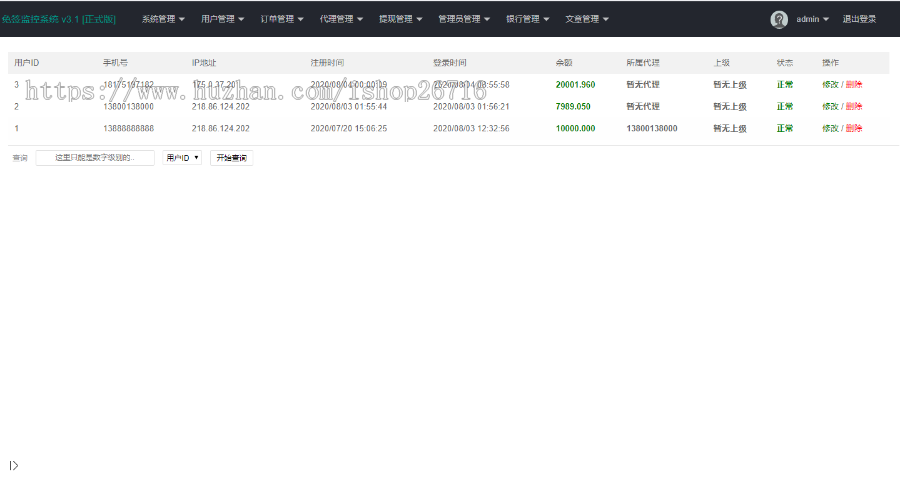
Task: Click 修改 for user with balance 7989.050
Action: tap(830, 106)
